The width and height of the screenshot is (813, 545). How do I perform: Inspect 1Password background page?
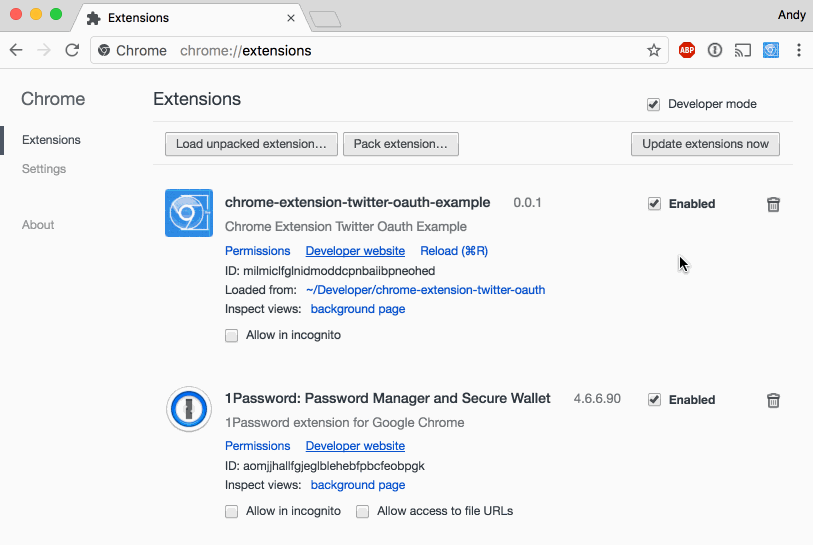coord(358,485)
